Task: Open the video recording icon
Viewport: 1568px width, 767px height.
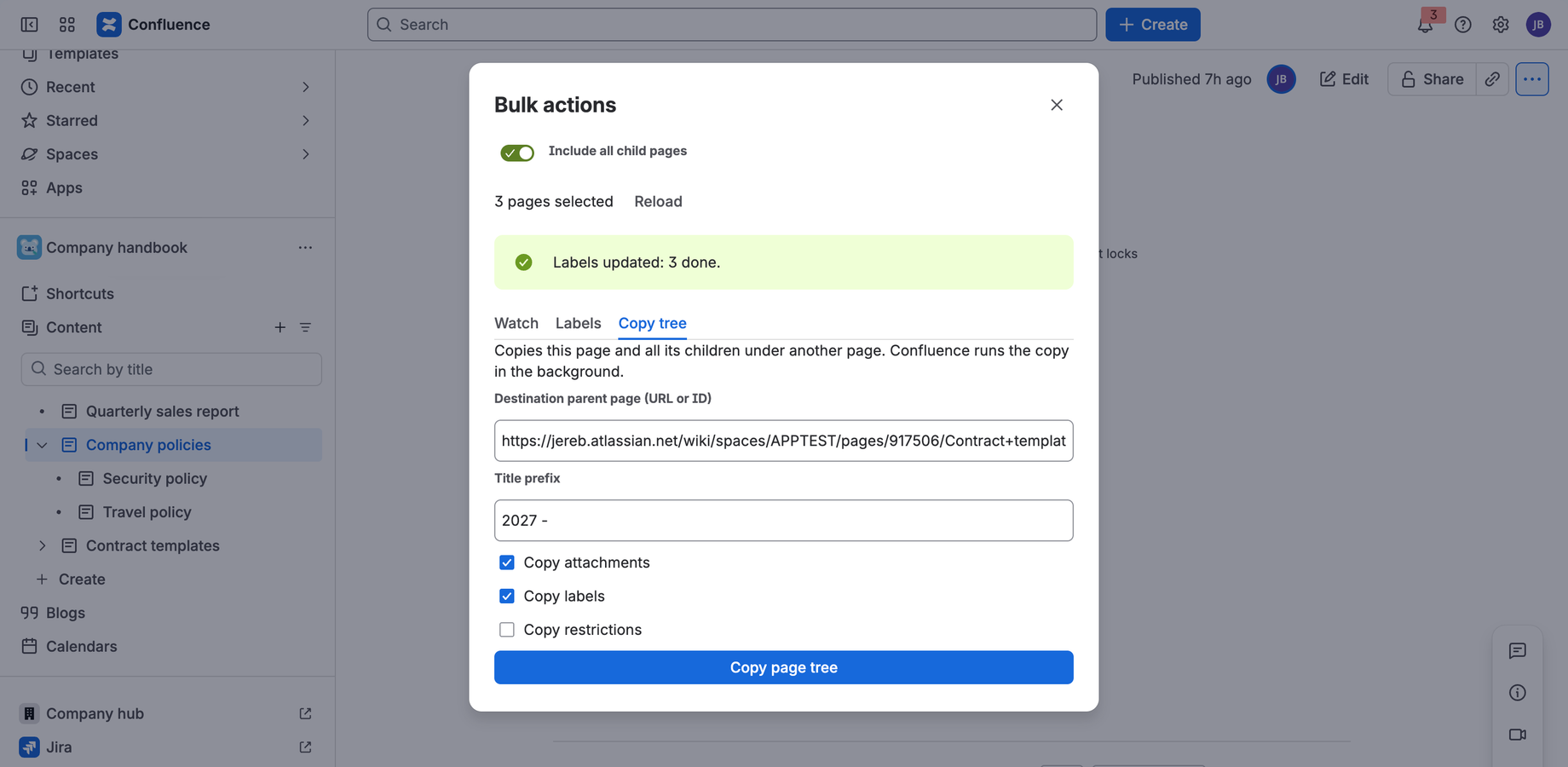Action: [1518, 735]
